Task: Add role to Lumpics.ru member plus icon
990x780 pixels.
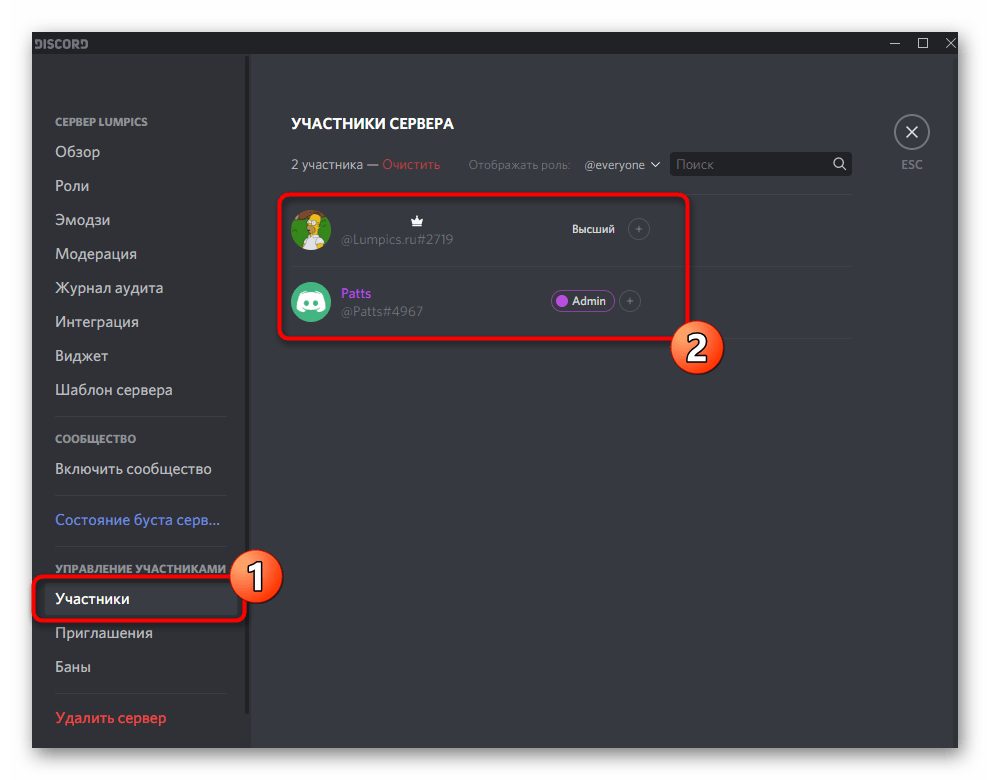Action: (x=638, y=229)
